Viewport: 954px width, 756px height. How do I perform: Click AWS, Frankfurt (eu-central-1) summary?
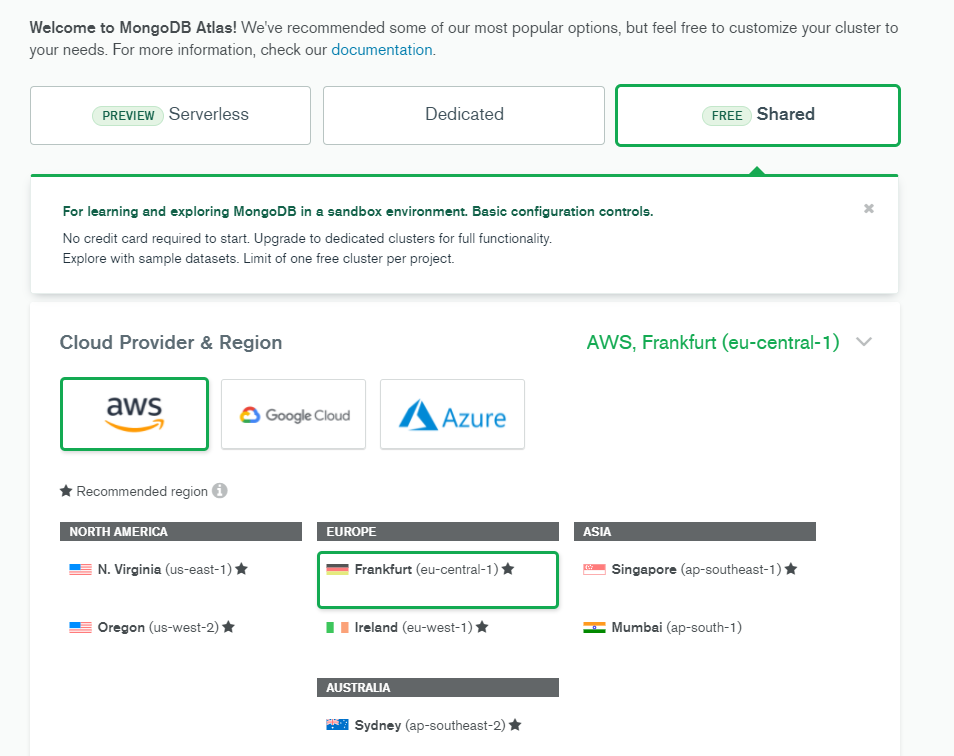tap(712, 342)
